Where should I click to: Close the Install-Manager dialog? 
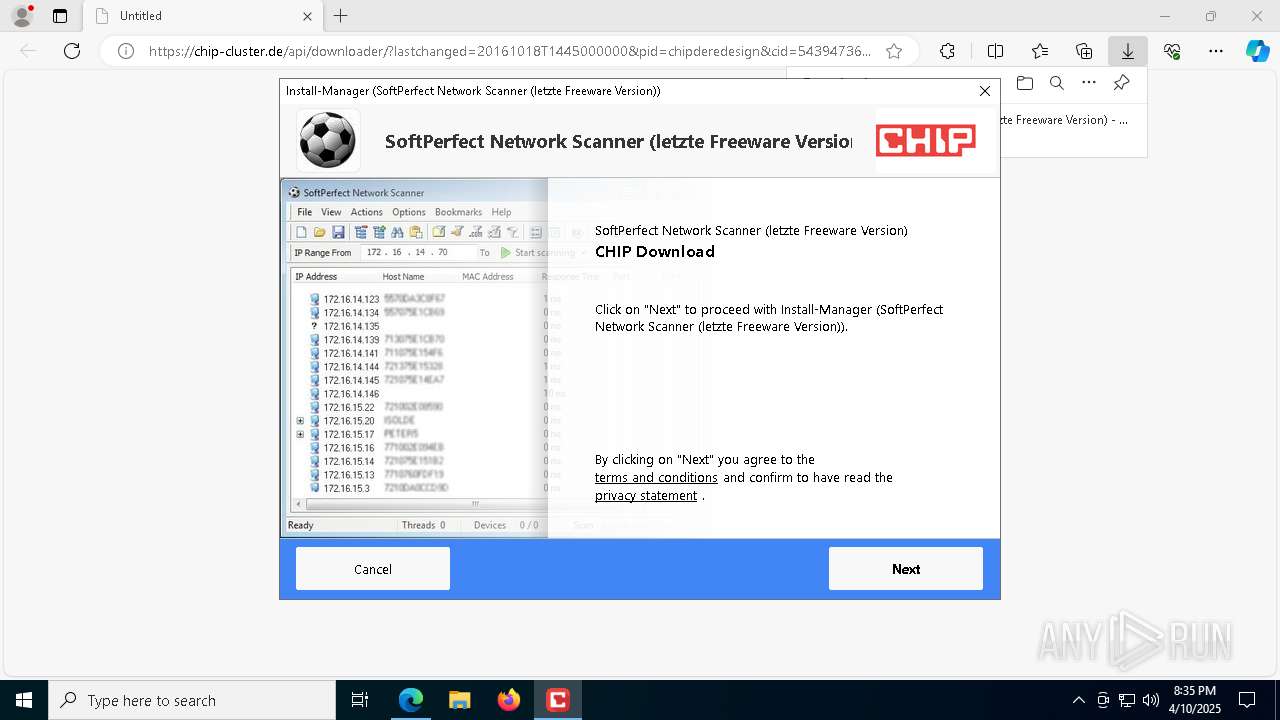(x=985, y=91)
